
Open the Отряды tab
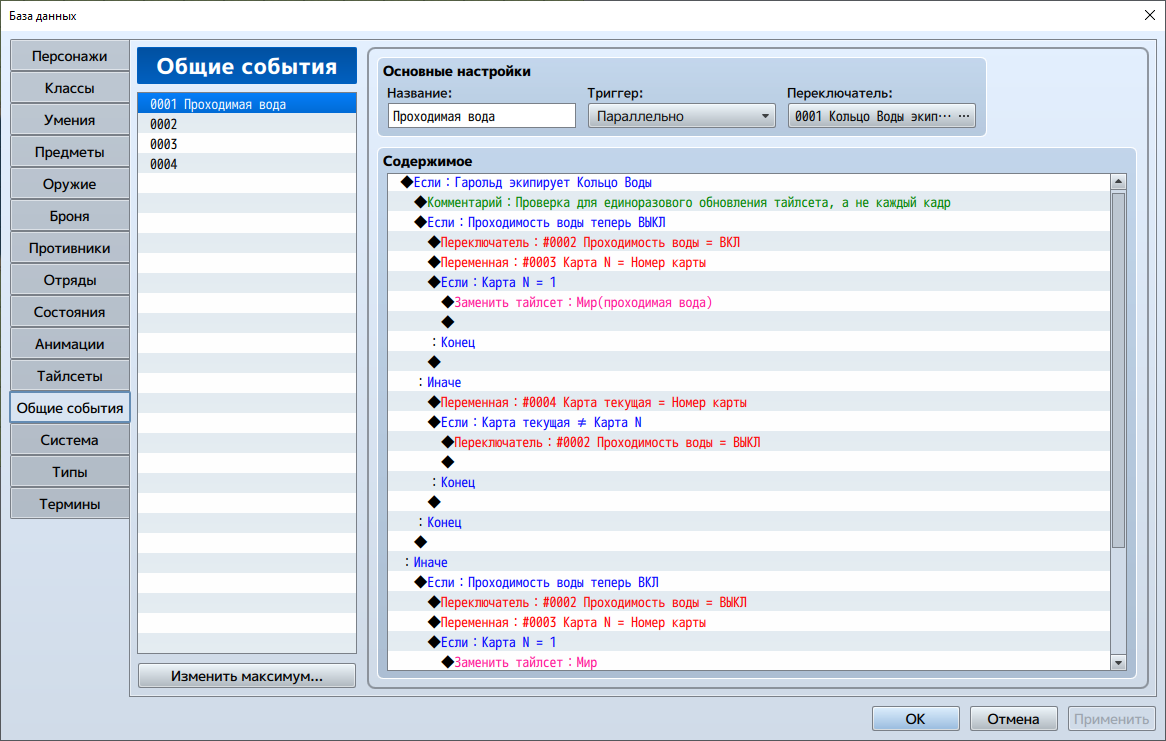pyautogui.click(x=69, y=280)
